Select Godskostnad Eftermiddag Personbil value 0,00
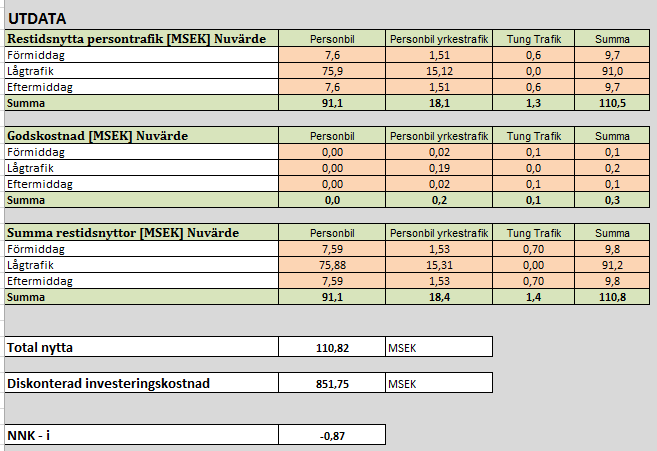Screen dimensions: 657x451 [332, 184]
